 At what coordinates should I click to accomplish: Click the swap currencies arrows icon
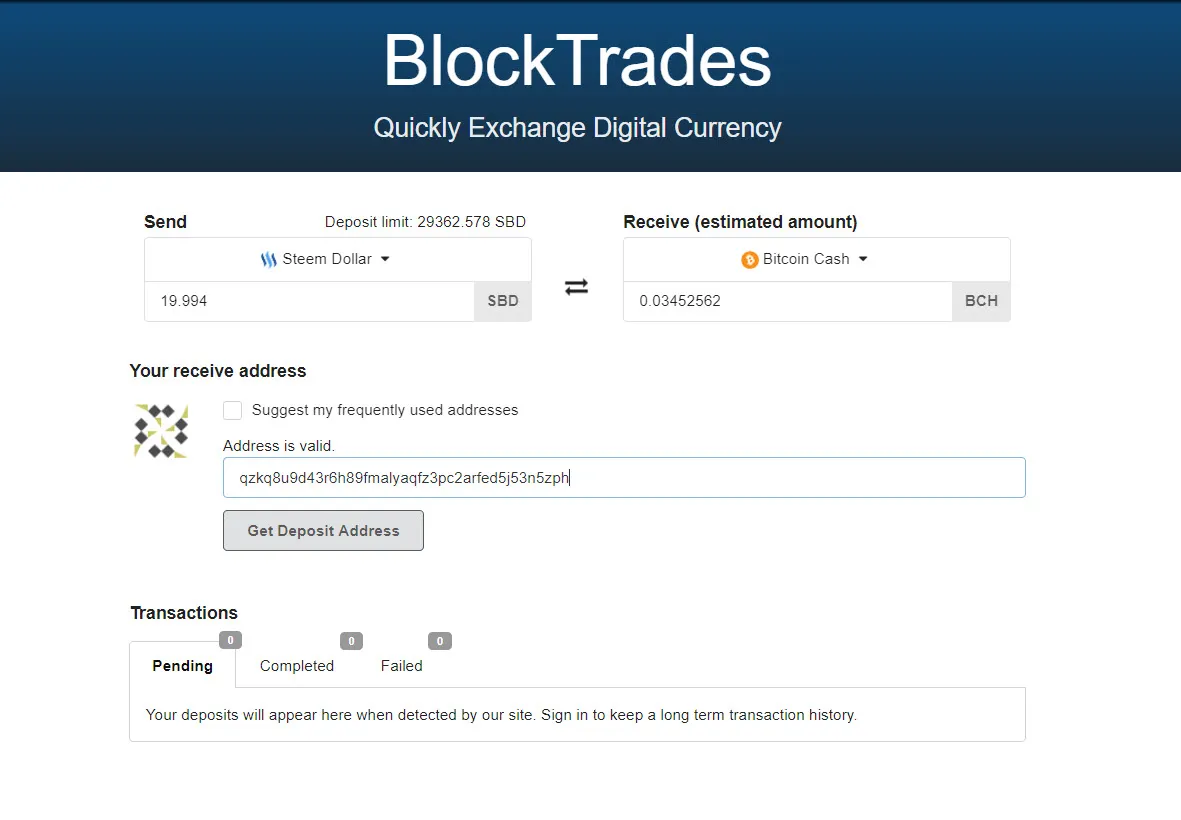[576, 287]
